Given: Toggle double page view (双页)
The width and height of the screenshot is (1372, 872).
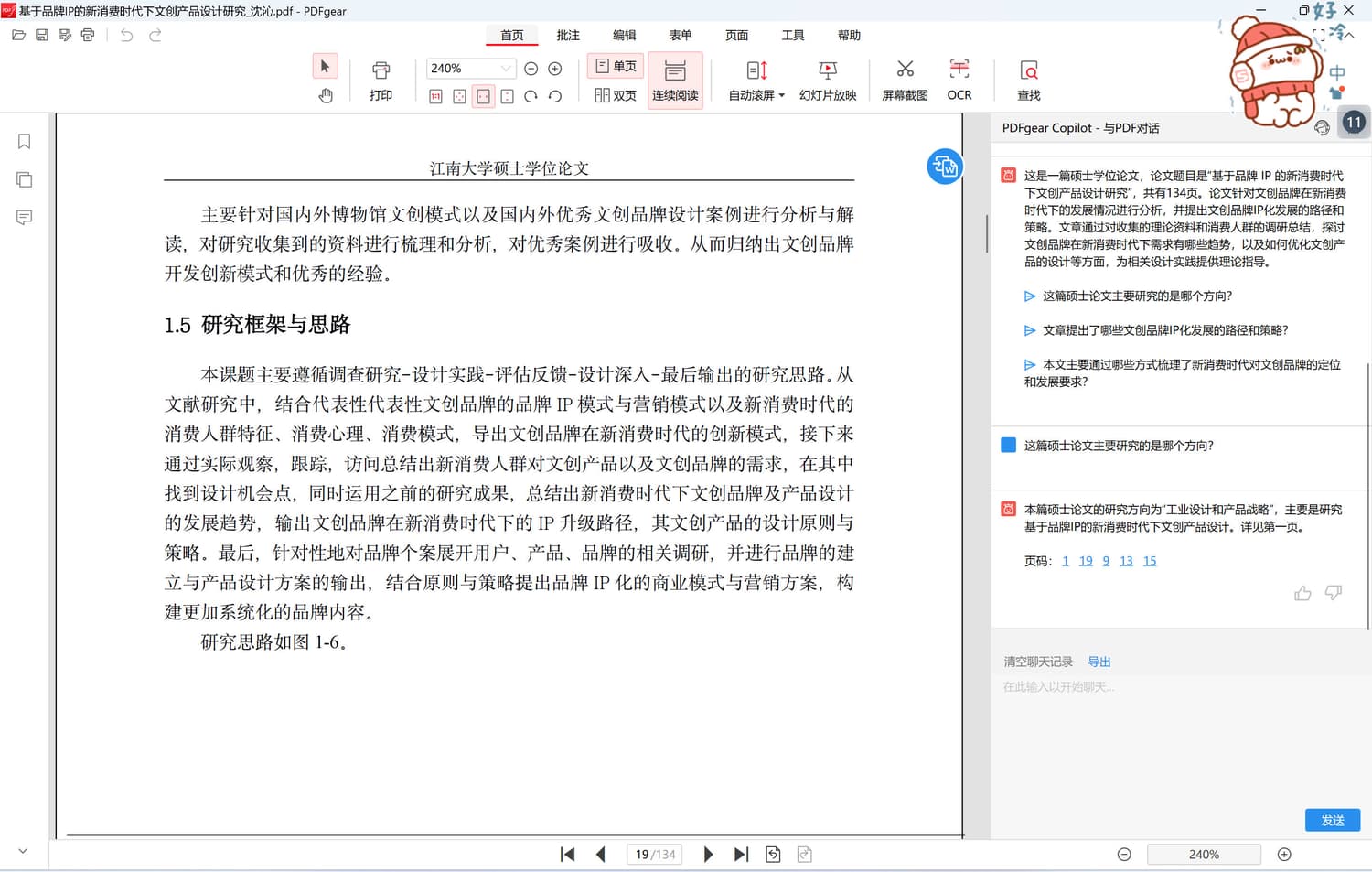Looking at the screenshot, I should 616,95.
